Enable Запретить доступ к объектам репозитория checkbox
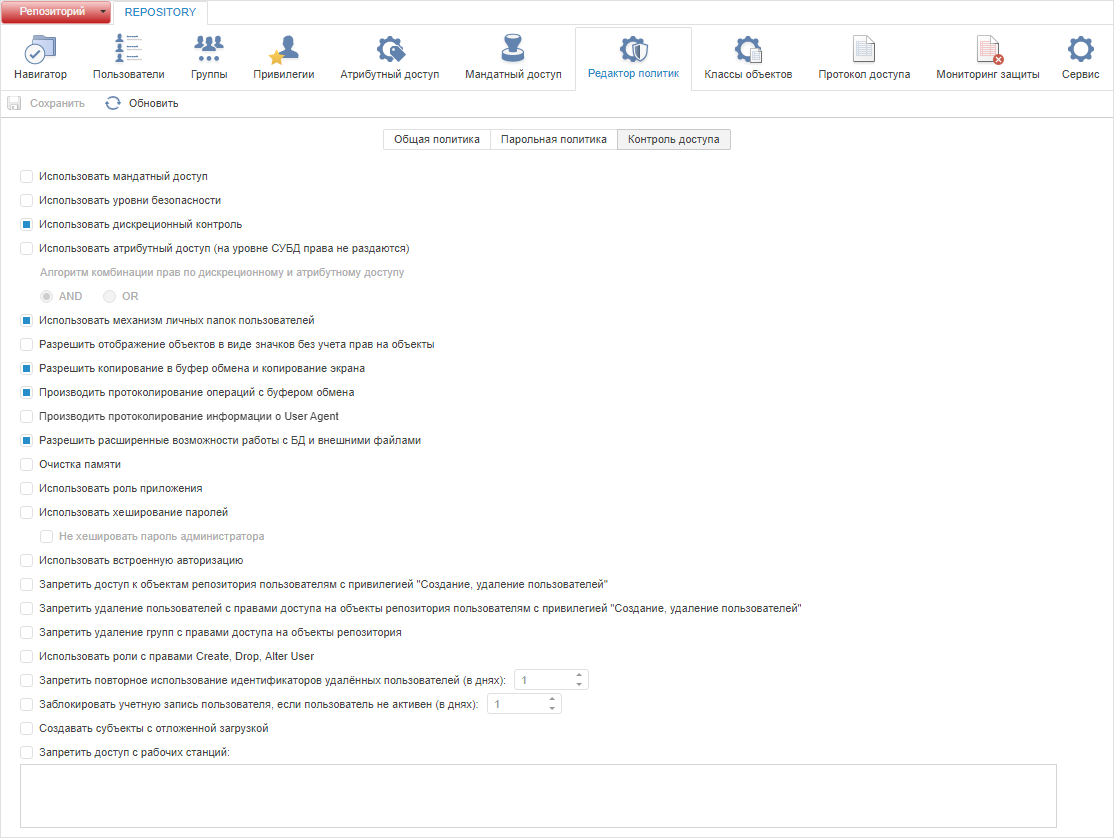This screenshot has height=838, width=1114. point(26,584)
